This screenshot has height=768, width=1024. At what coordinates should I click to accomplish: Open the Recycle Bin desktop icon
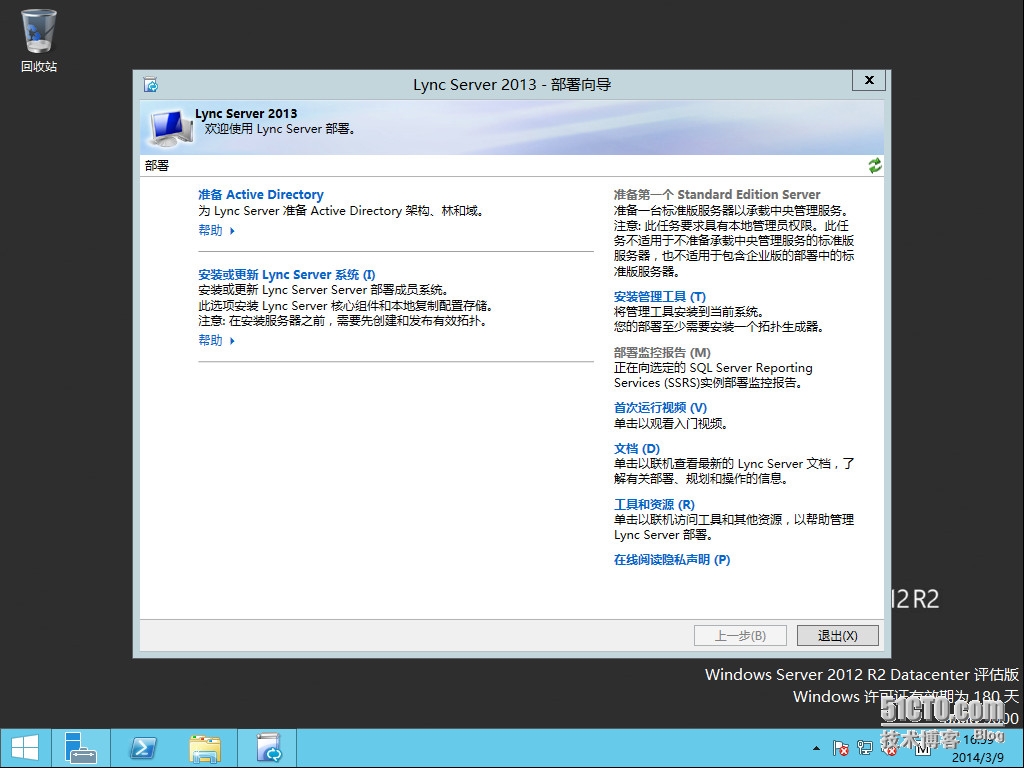39,40
